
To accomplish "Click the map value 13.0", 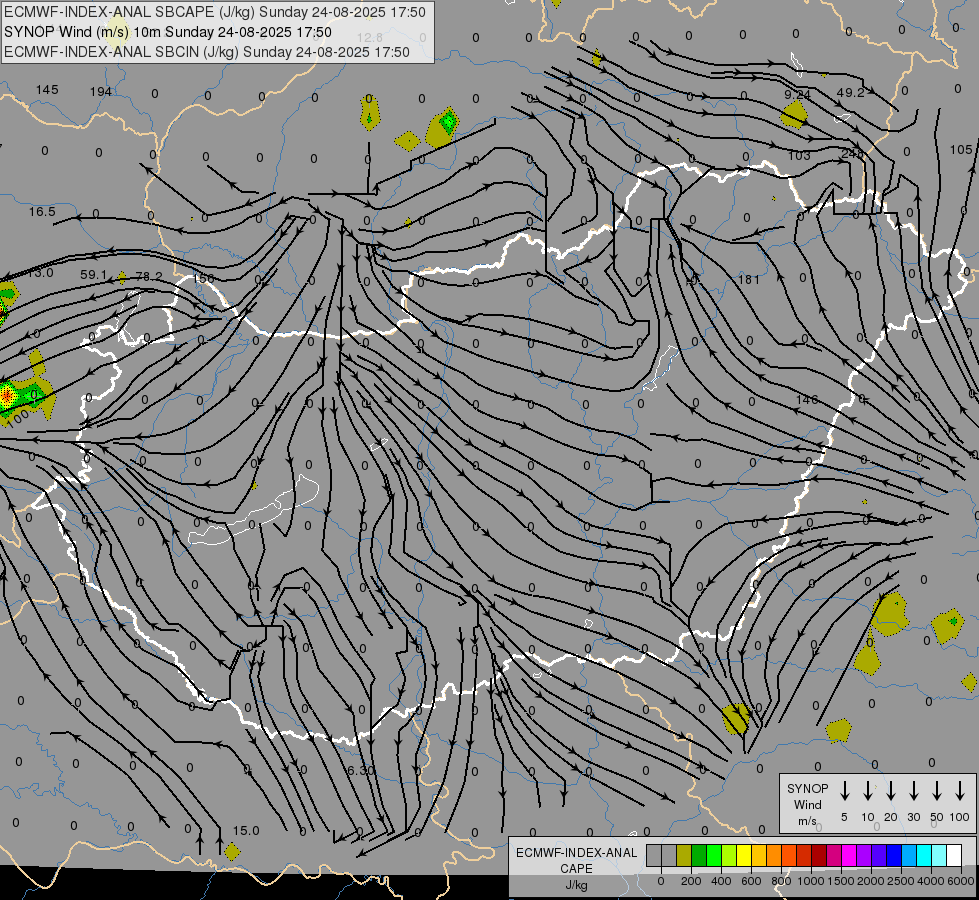I will (x=41, y=273).
